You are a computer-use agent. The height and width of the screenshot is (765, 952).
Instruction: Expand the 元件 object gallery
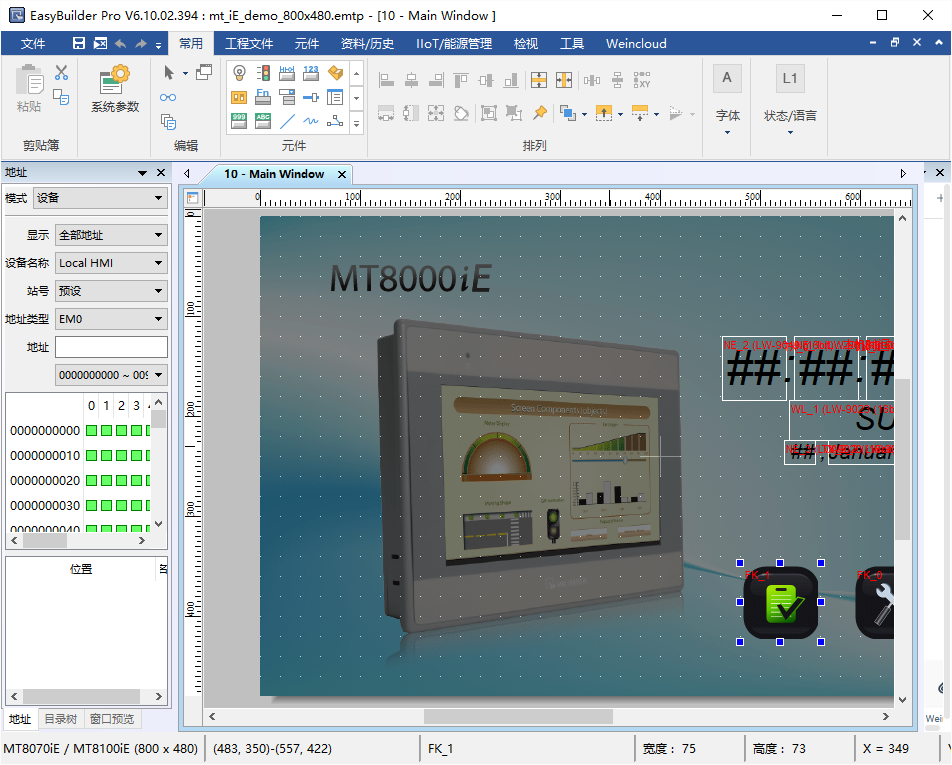point(356,123)
